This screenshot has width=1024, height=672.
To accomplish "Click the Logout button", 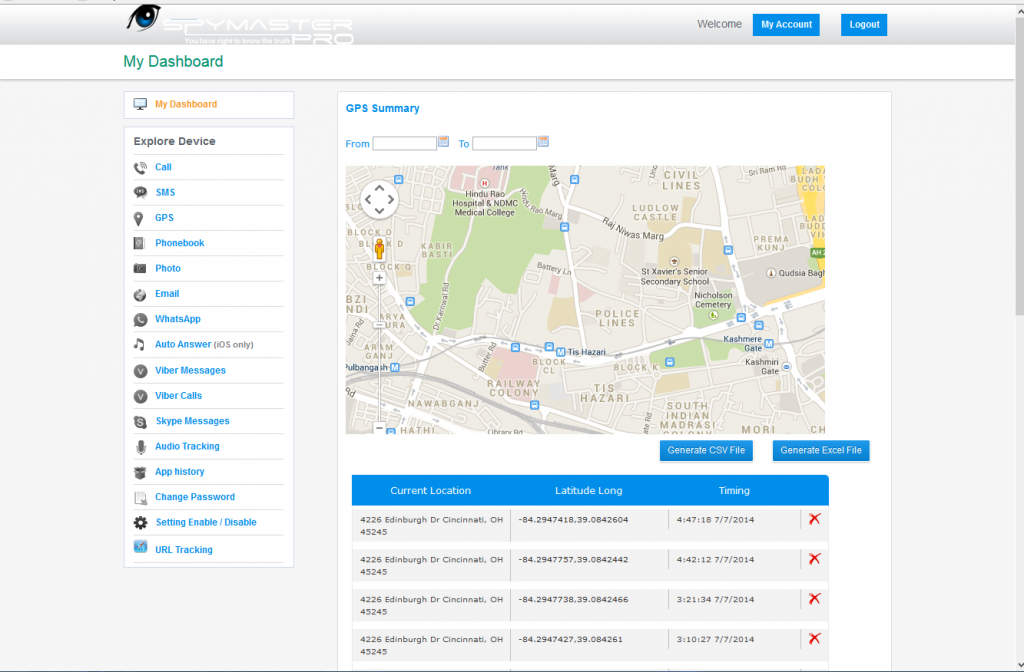I will [x=864, y=25].
